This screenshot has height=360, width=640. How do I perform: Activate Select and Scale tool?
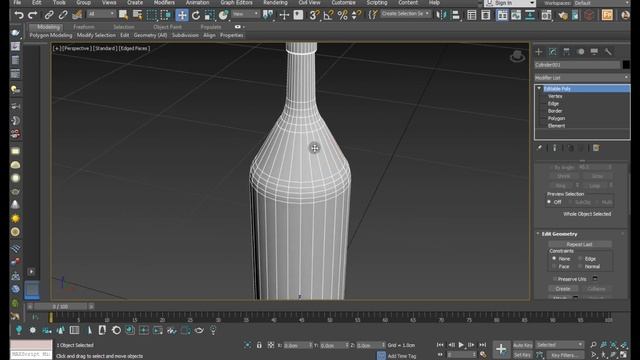(209, 16)
